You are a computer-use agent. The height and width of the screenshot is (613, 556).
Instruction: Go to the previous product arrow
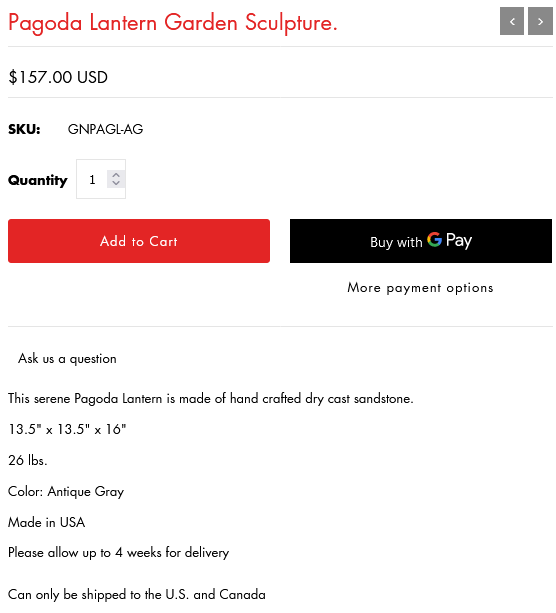(x=511, y=21)
